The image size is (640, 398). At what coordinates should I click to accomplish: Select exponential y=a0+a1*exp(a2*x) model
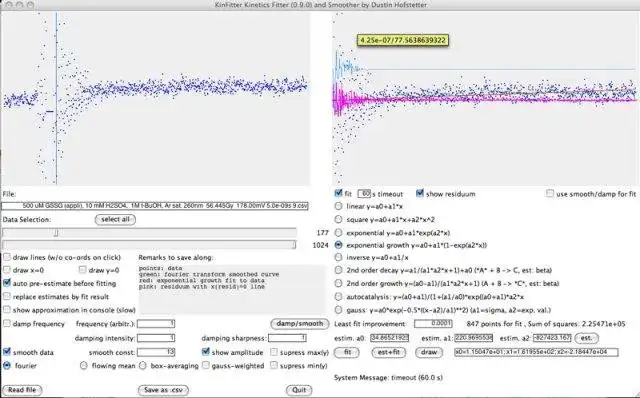coord(338,233)
